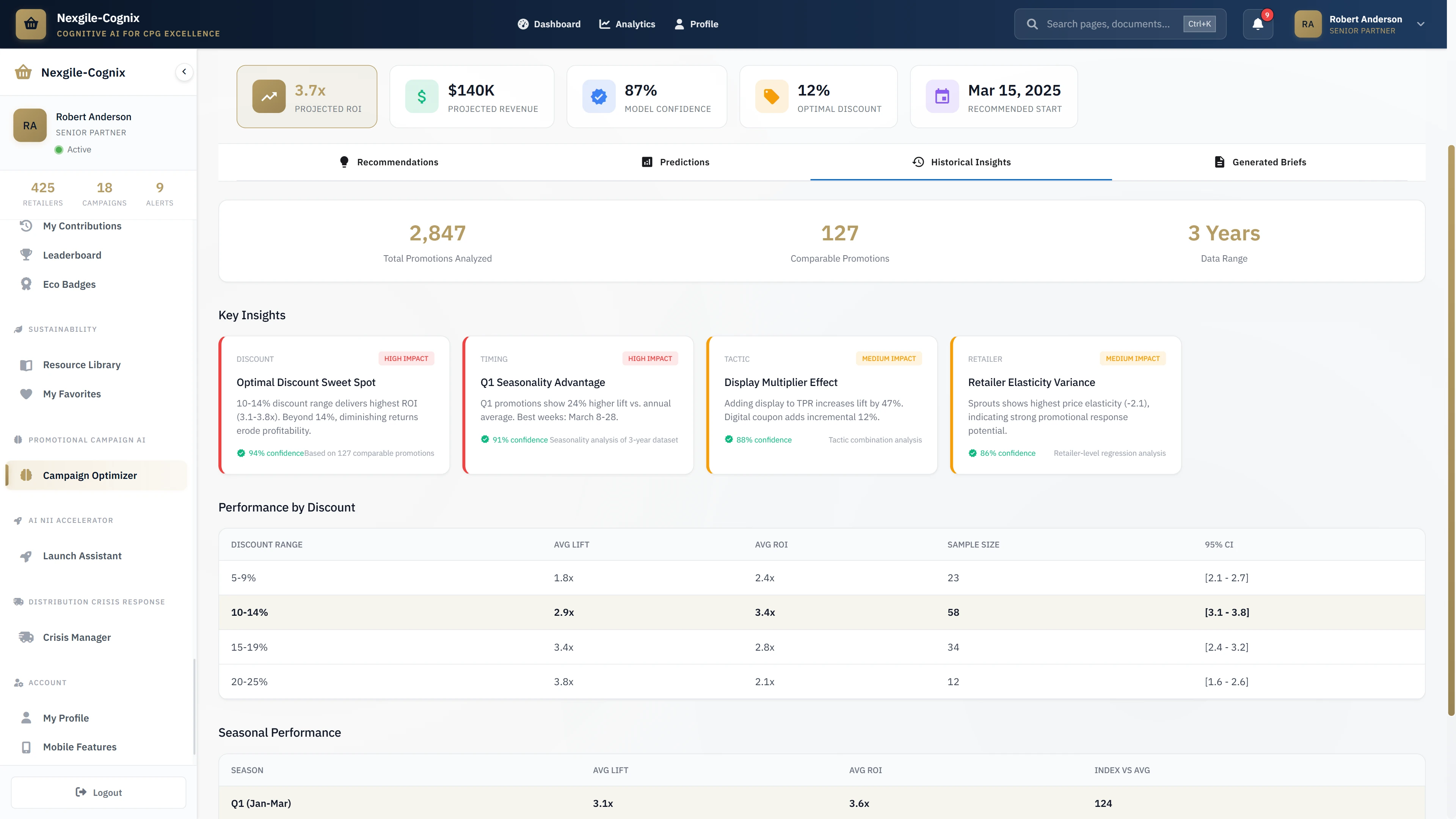Click the shopping basket logo icon

(31, 24)
